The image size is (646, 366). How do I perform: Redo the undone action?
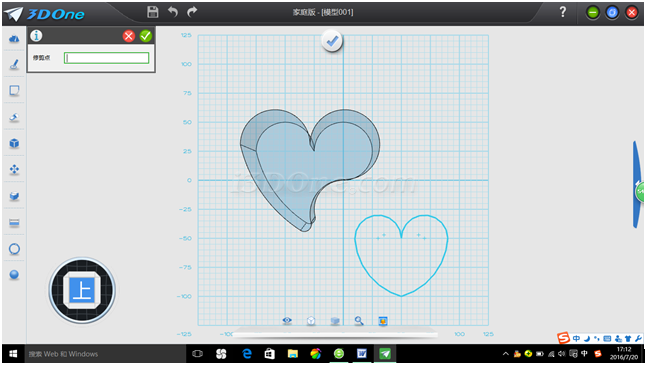(192, 12)
